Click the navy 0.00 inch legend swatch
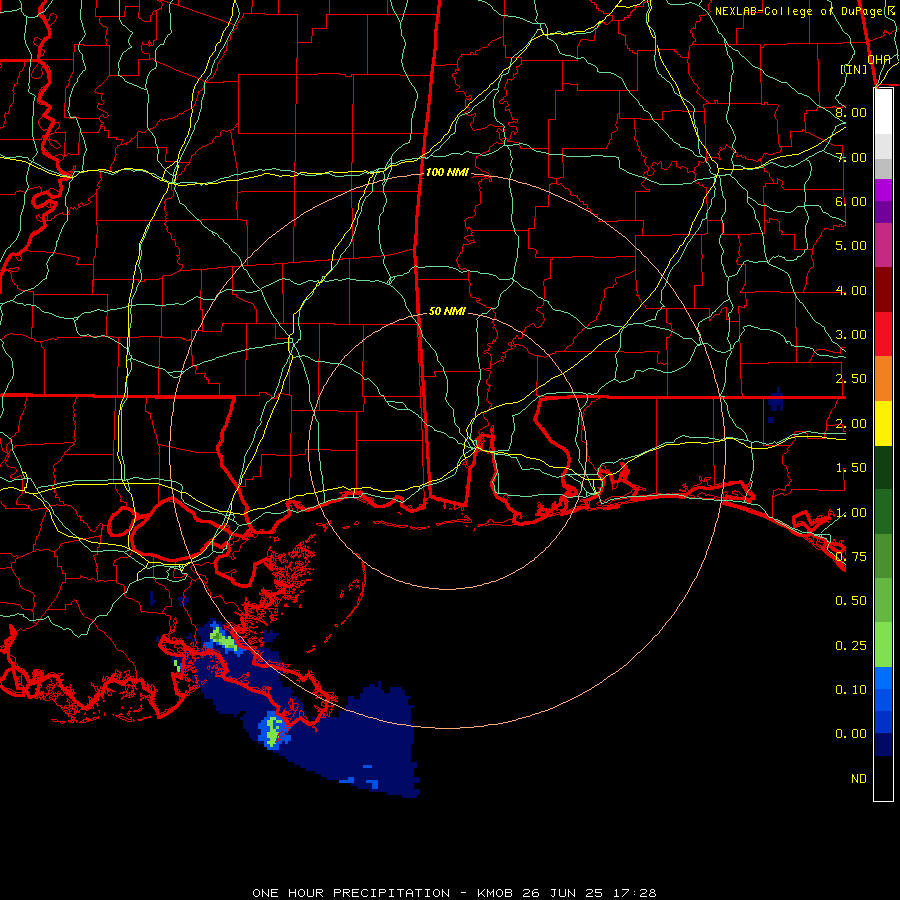Viewport: 900px width, 900px height. coord(883,744)
